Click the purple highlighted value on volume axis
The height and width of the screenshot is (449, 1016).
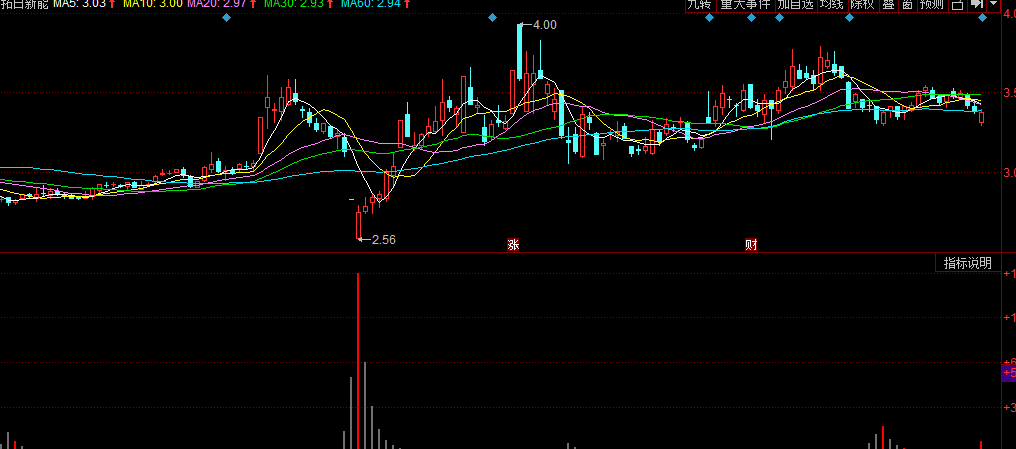[1007, 373]
